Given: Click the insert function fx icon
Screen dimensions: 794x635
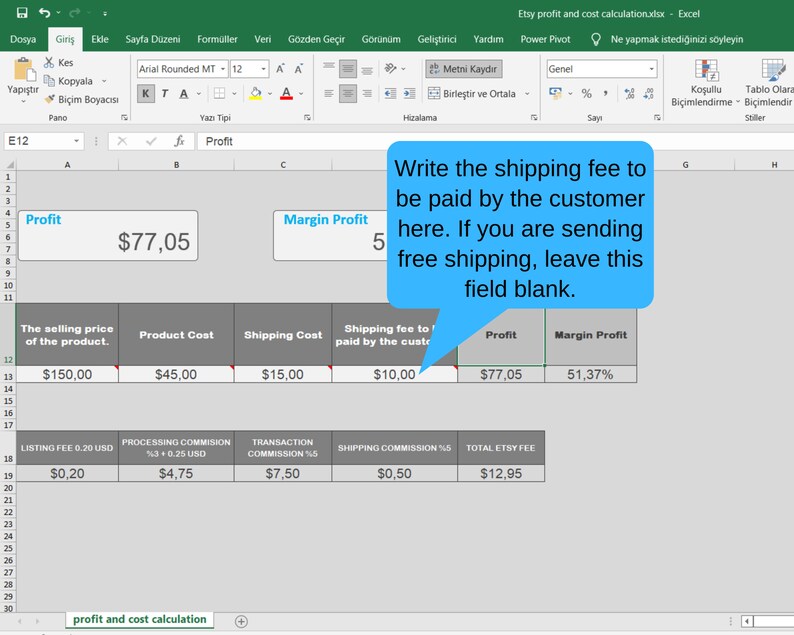Looking at the screenshot, I should [179, 141].
